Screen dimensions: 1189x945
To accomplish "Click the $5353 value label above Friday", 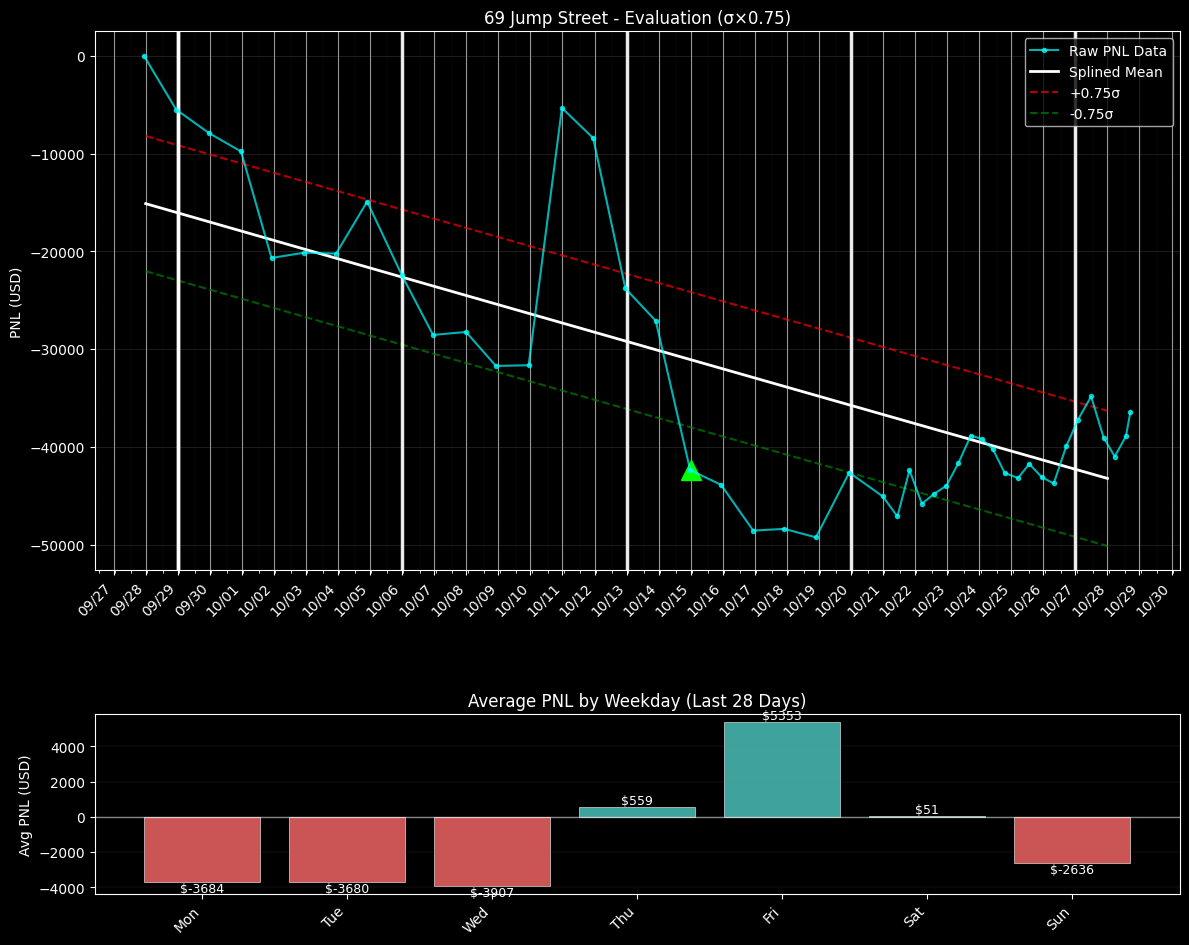I will pyautogui.click(x=782, y=716).
